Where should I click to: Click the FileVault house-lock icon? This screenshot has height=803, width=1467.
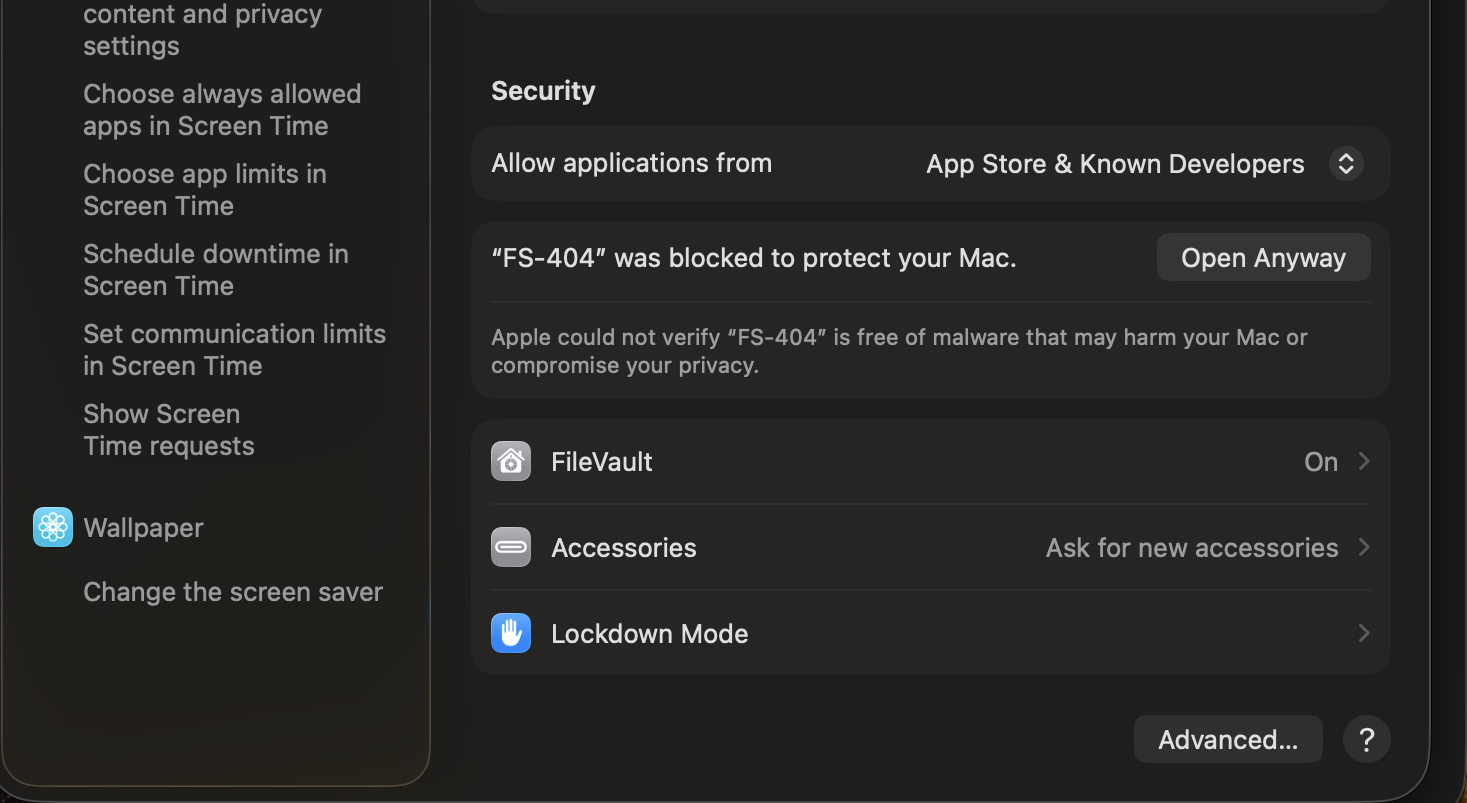[x=511, y=461]
